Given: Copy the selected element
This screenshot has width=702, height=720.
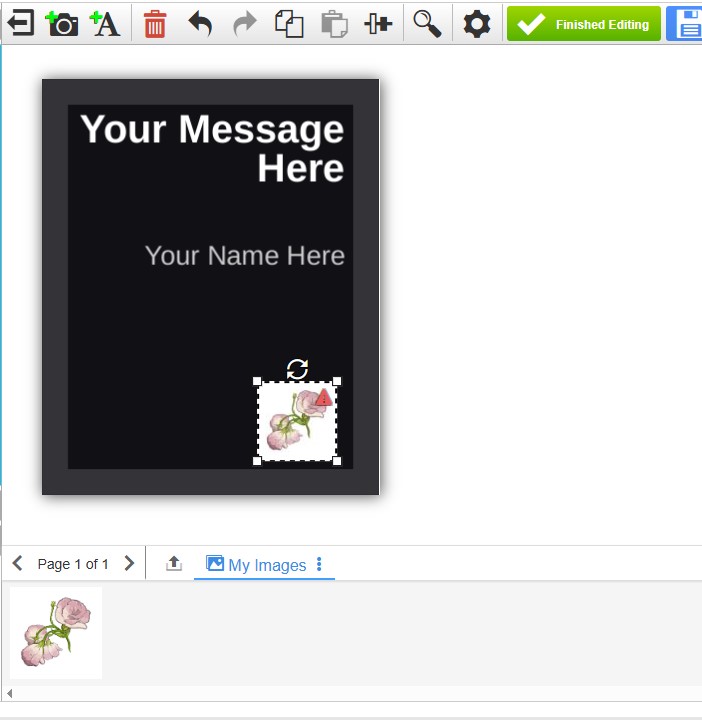Looking at the screenshot, I should coord(289,24).
